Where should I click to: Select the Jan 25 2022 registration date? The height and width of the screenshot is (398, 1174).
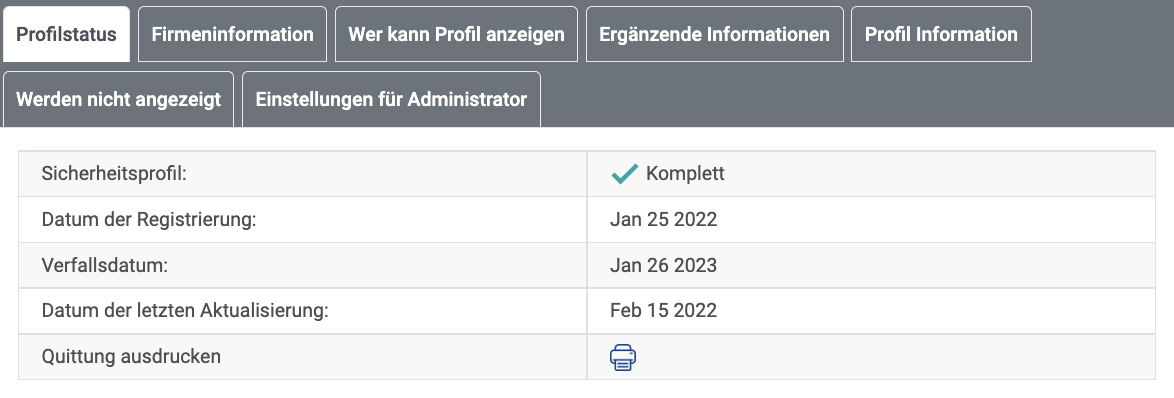pyautogui.click(x=663, y=220)
